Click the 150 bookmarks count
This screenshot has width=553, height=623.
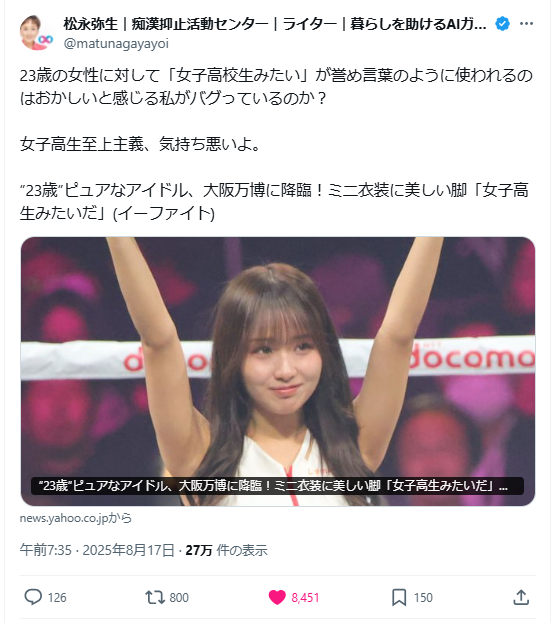423,598
